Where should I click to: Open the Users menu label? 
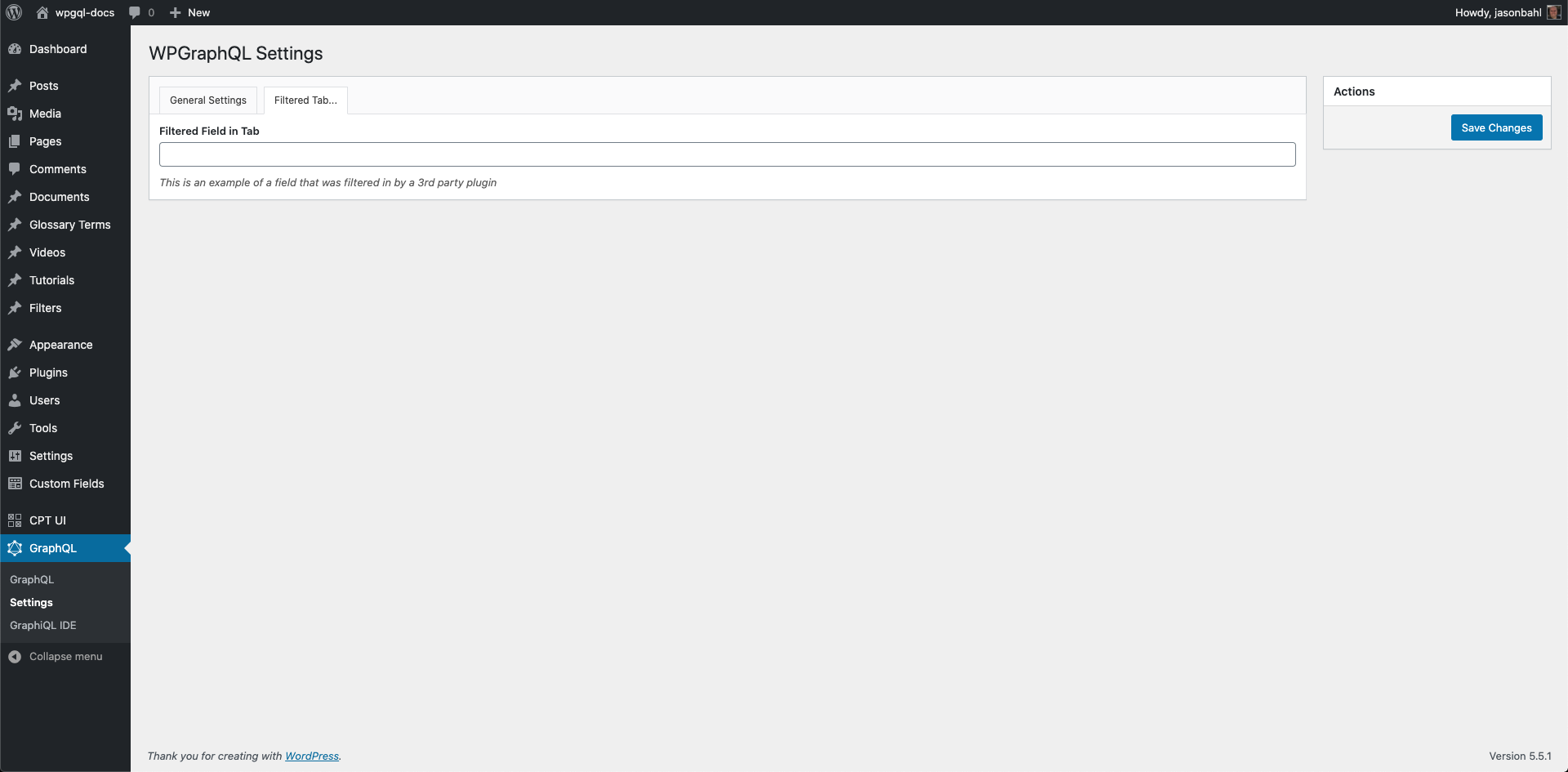point(45,400)
